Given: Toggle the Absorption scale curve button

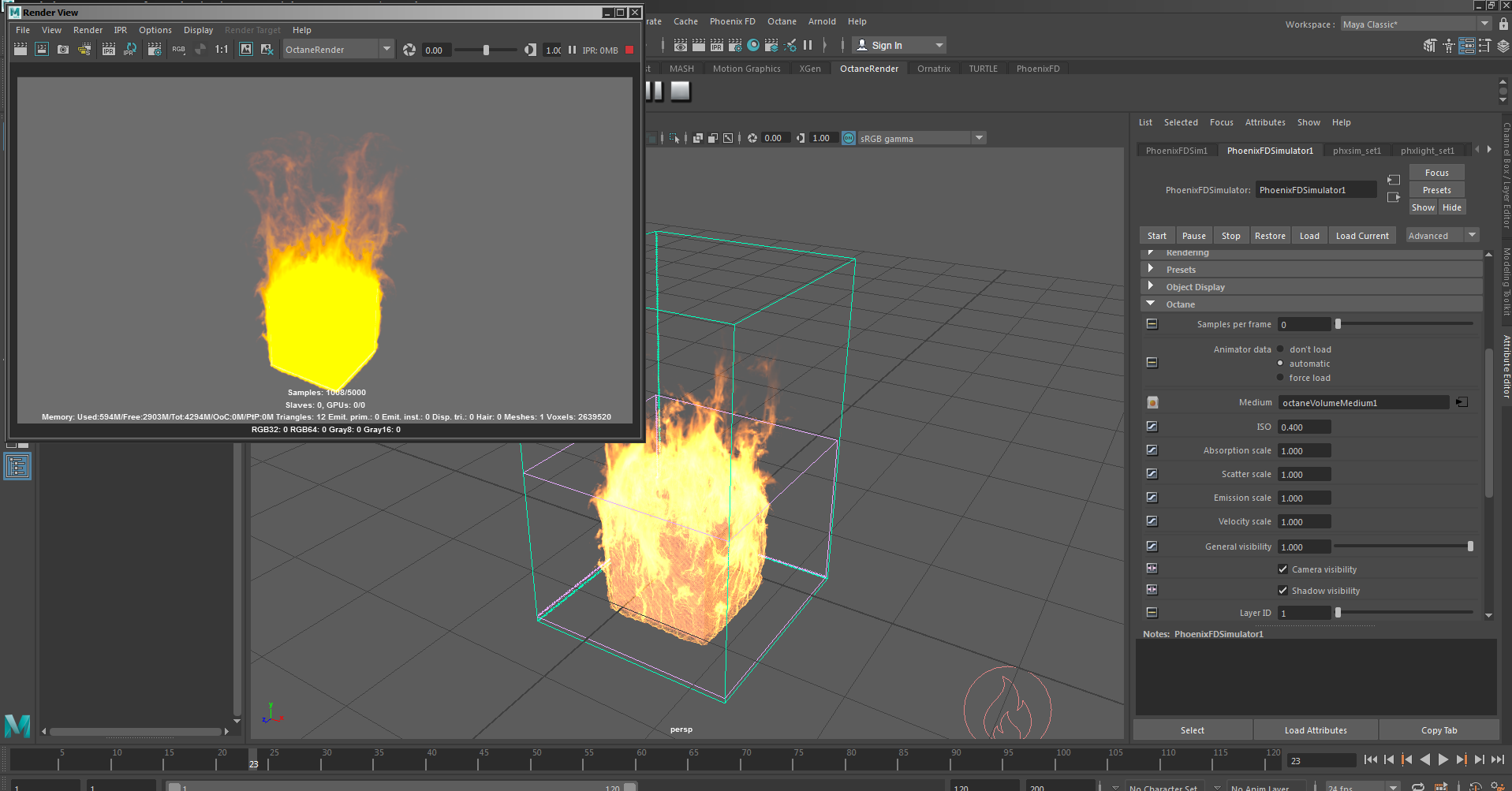Looking at the screenshot, I should [x=1152, y=450].
